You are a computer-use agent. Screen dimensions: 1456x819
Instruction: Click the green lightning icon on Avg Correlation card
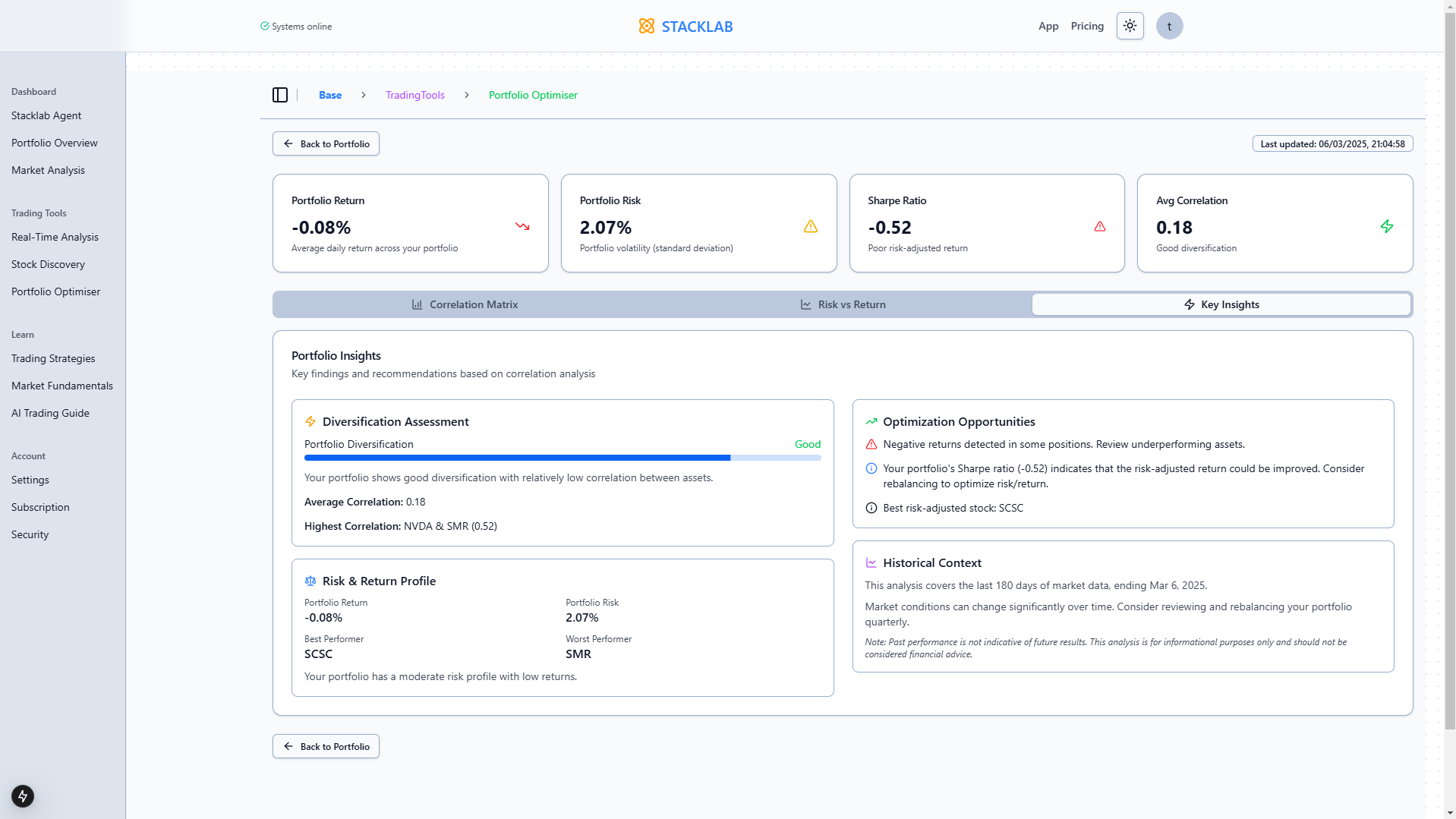1387,226
